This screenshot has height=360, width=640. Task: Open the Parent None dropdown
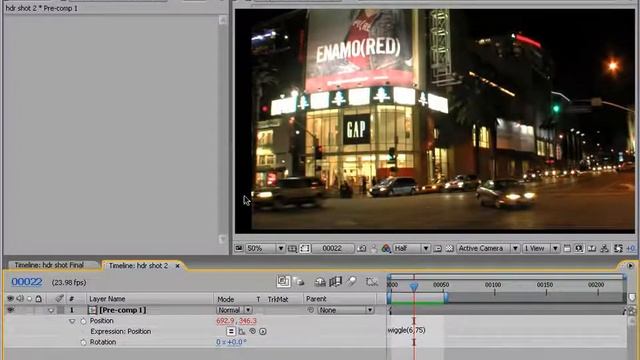pos(346,310)
